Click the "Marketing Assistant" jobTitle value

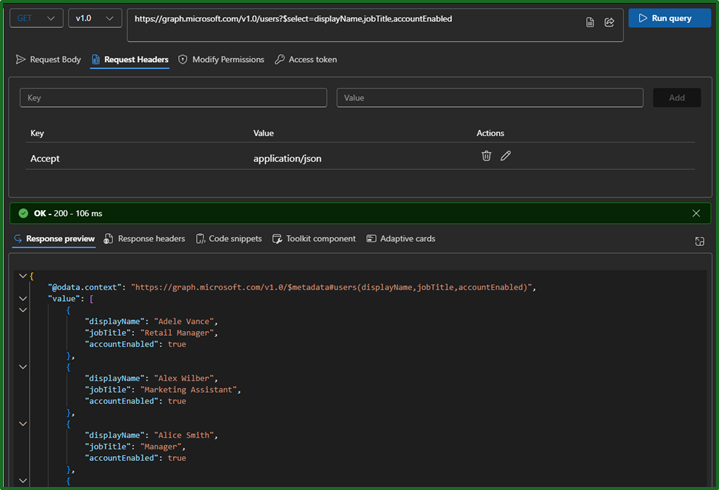coord(188,390)
